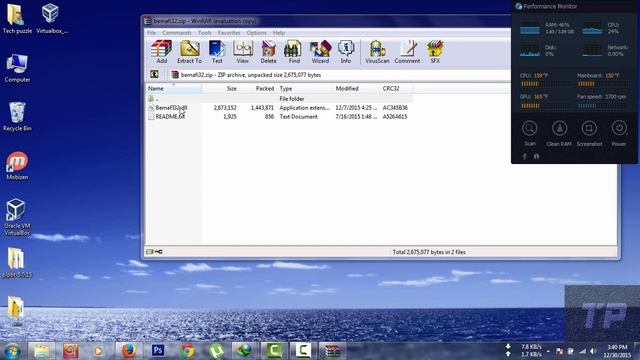Click the Extract To toolbar icon
The height and width of the screenshot is (360, 640).
click(189, 52)
